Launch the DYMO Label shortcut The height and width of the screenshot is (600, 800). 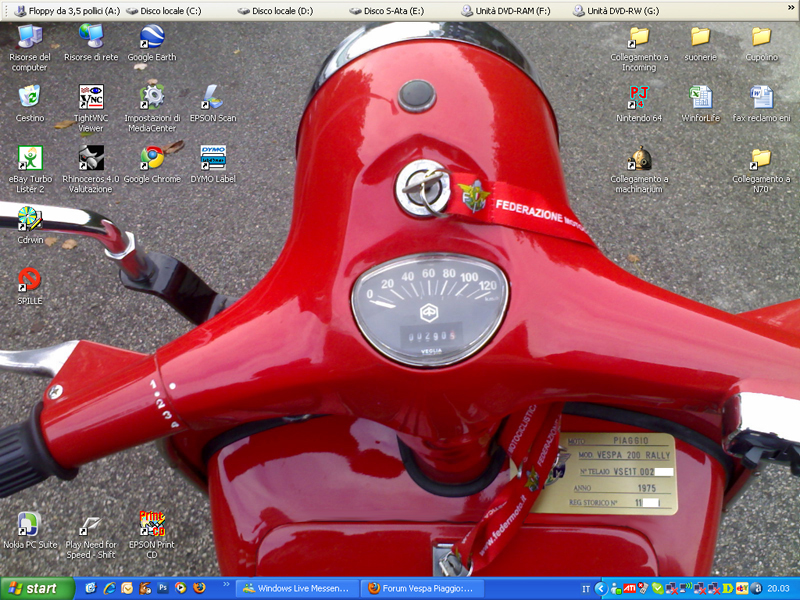213,164
